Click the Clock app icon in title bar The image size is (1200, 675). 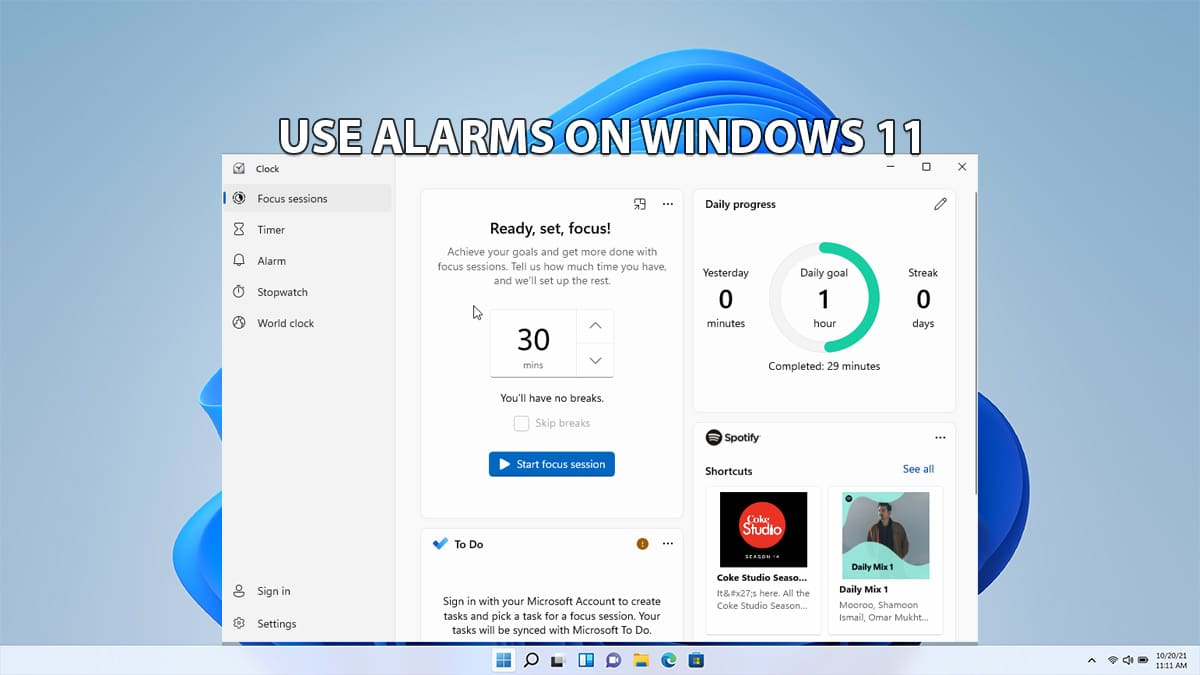pos(239,168)
